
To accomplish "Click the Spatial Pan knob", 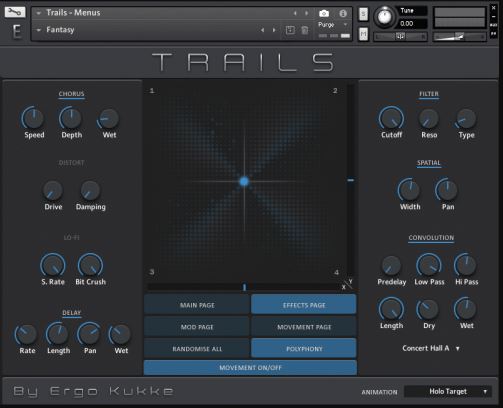I will 447,190.
